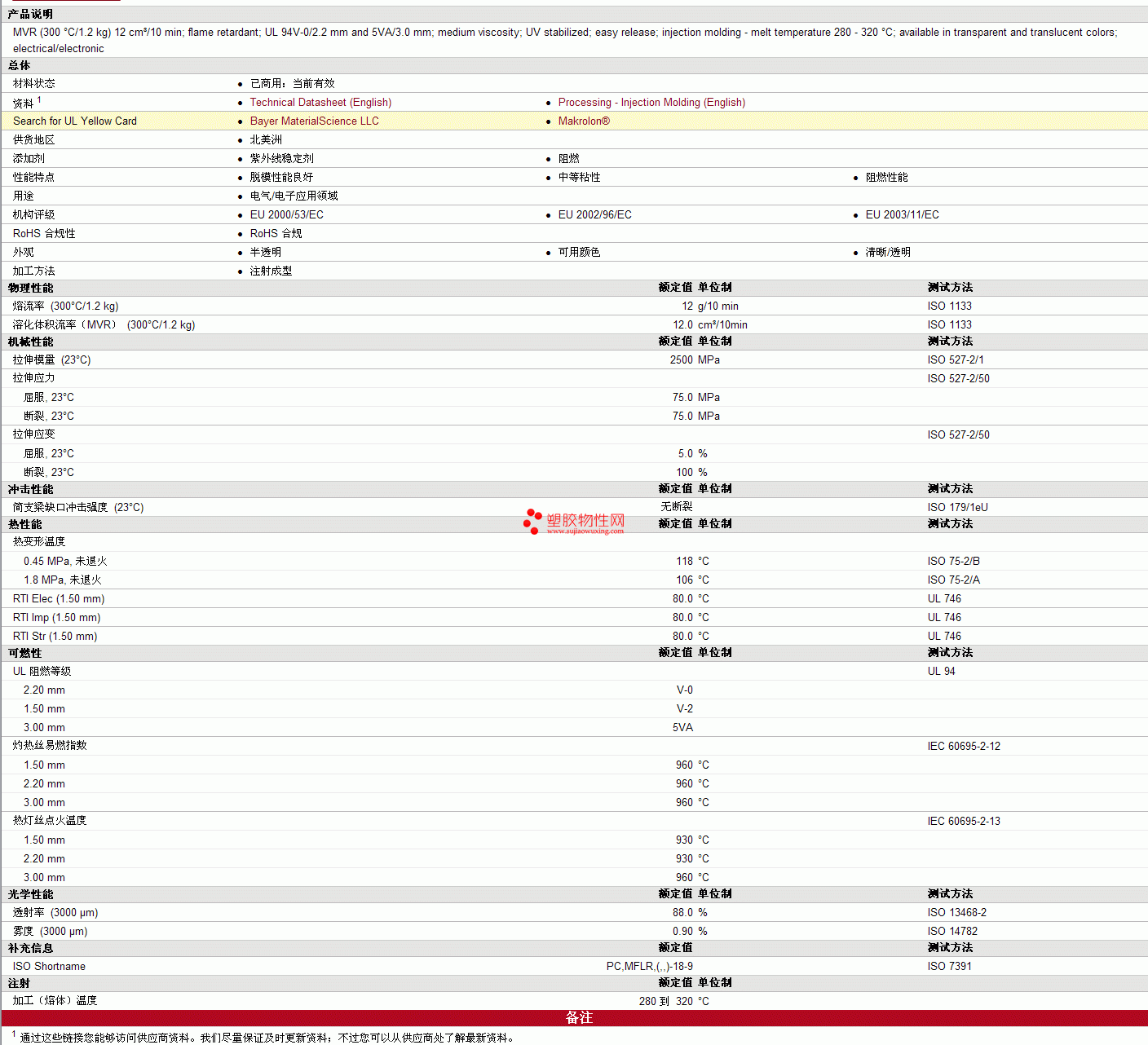The image size is (1148, 1045).
Task: Select the 供货地区 value 北美洲
Action: pyautogui.click(x=266, y=140)
